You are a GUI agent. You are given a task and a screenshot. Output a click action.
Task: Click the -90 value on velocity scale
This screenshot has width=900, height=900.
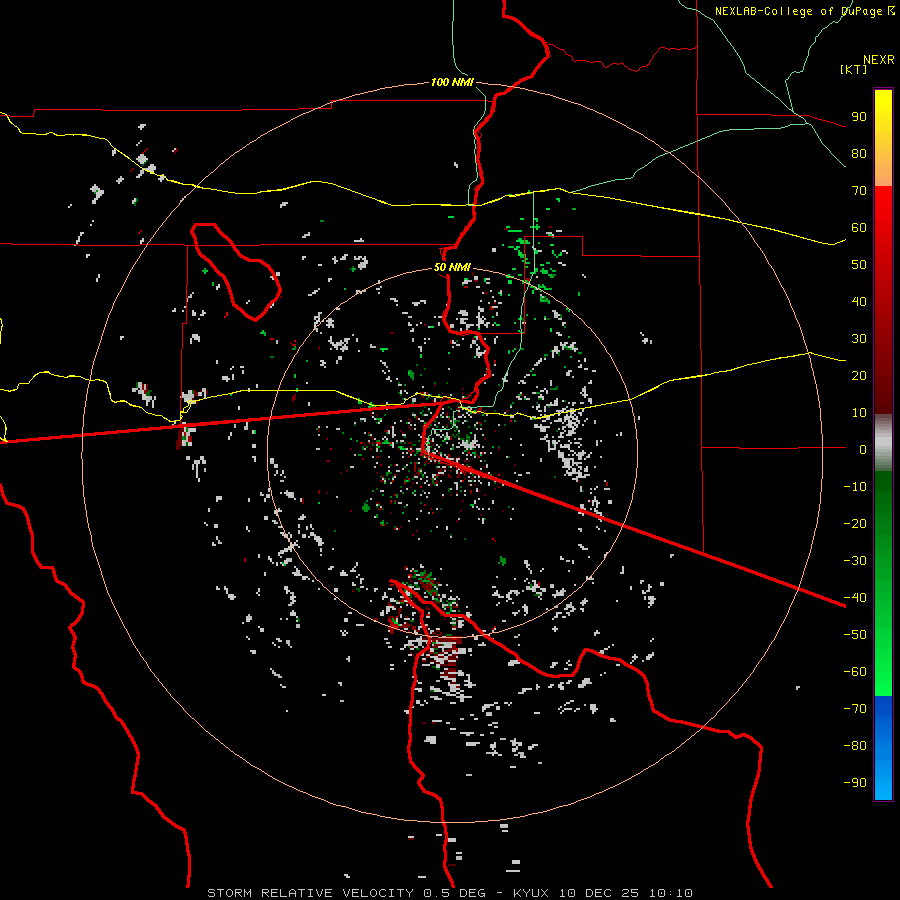click(855, 783)
